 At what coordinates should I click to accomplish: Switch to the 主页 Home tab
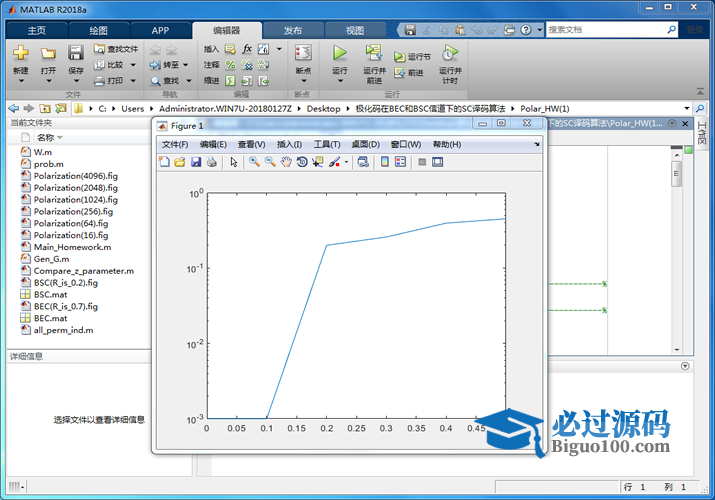click(36, 31)
